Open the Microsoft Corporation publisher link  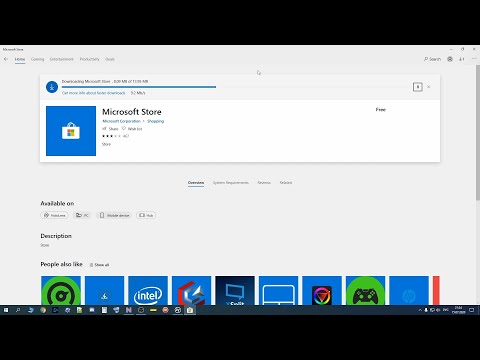click(121, 121)
